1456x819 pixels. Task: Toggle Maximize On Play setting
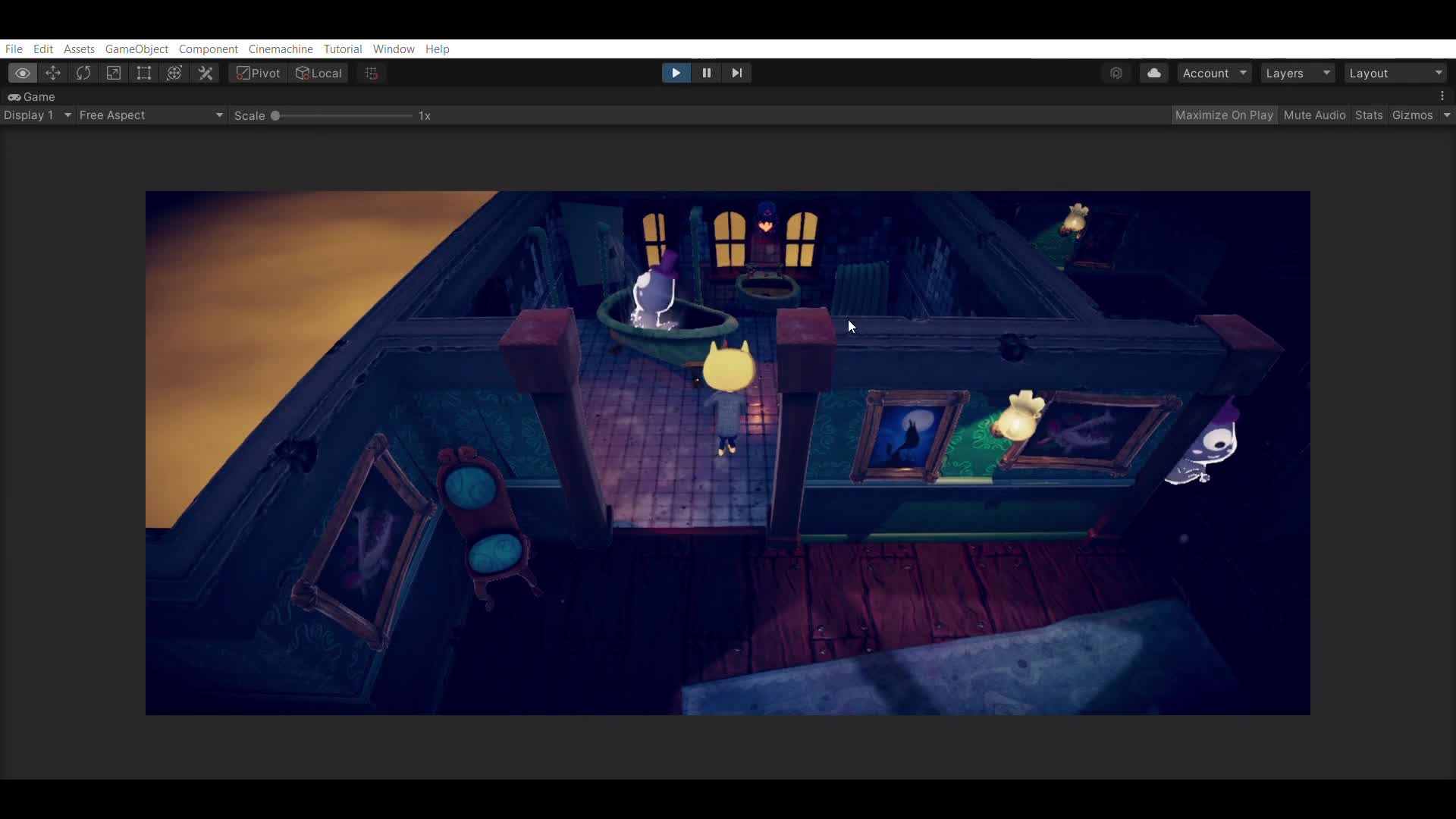pyautogui.click(x=1224, y=114)
